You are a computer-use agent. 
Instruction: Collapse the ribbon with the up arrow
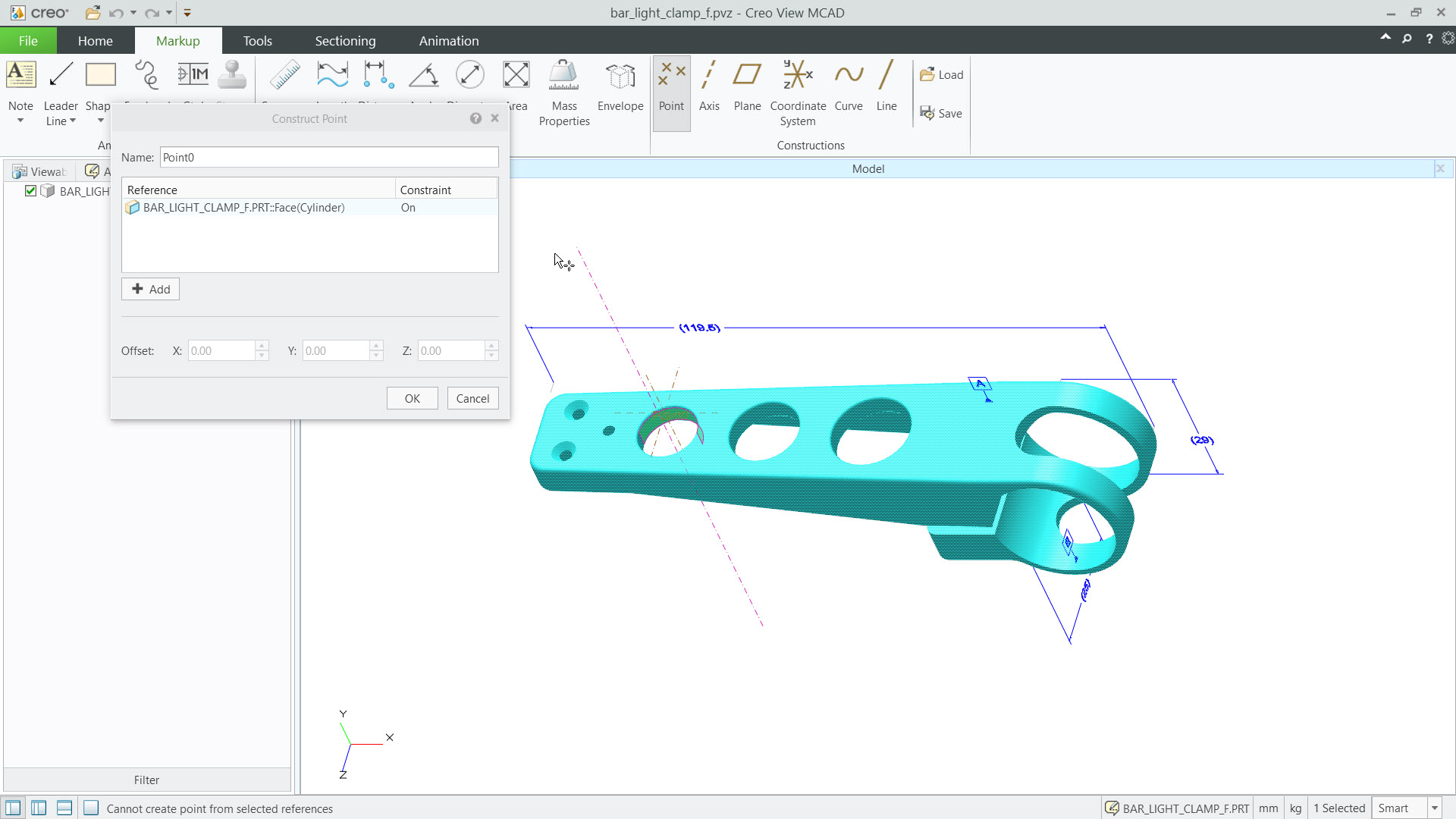coord(1385,36)
